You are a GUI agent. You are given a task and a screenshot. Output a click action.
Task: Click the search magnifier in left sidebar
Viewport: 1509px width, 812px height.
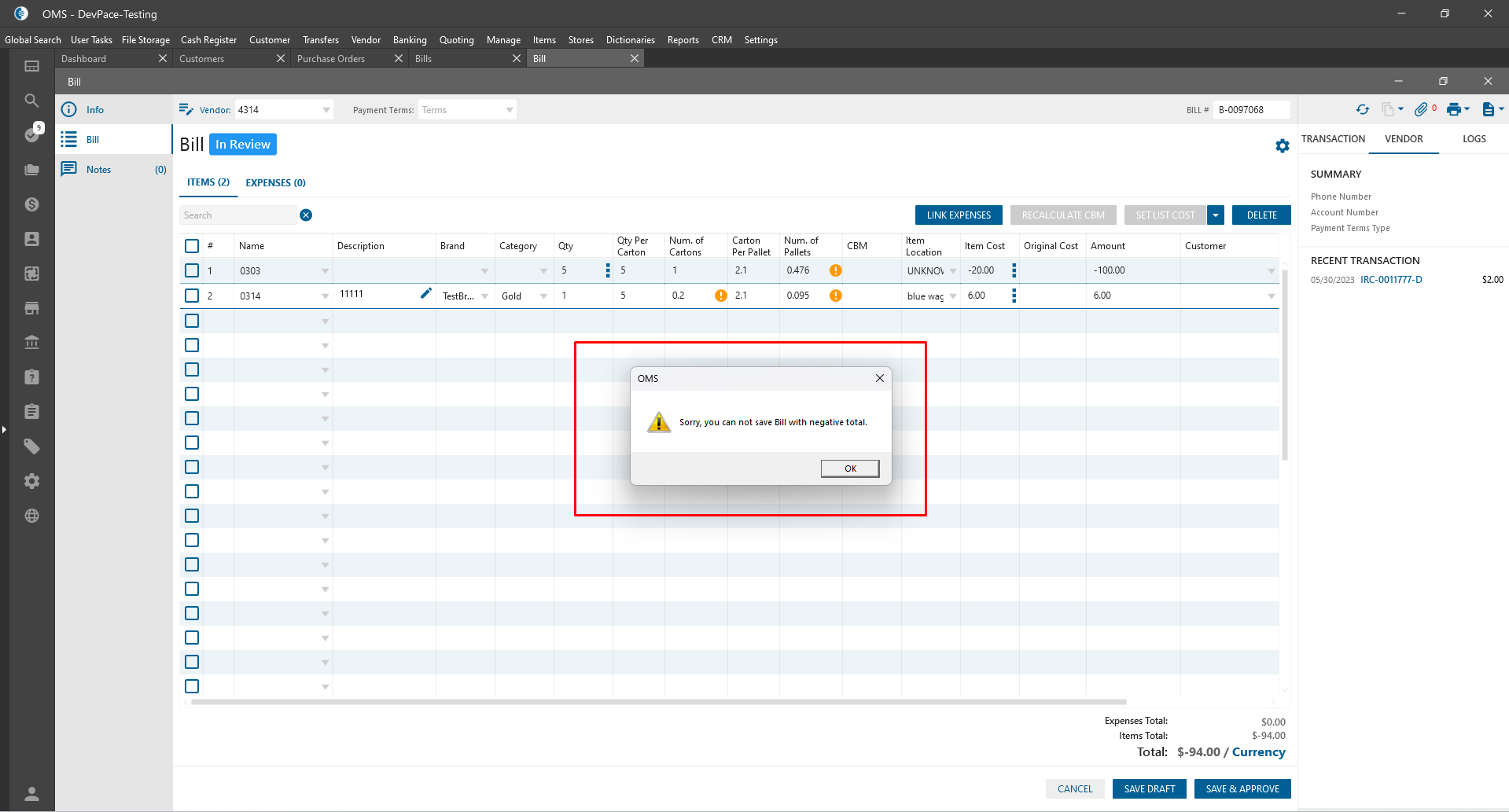pos(31,101)
